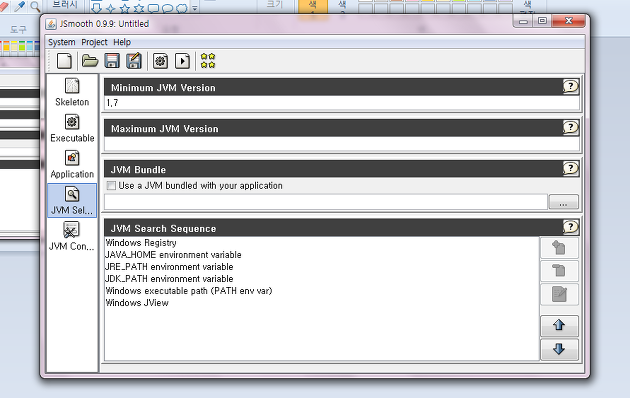Open an existing project file
This screenshot has height=398, width=630.
90,61
